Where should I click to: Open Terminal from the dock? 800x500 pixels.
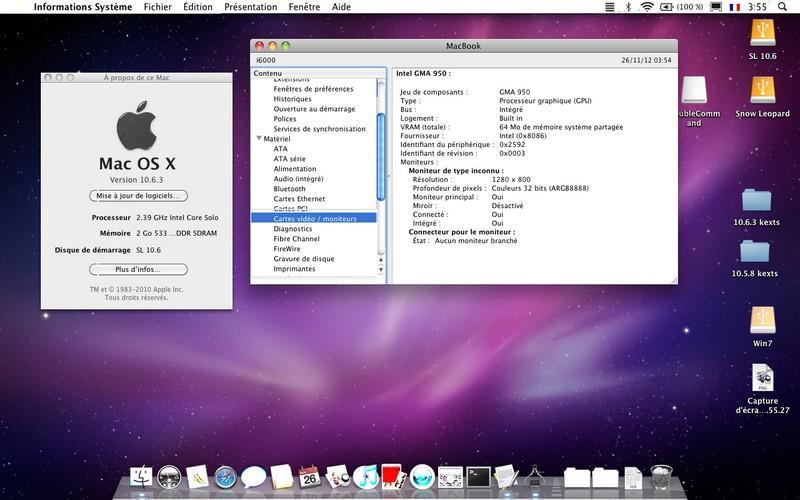point(478,477)
